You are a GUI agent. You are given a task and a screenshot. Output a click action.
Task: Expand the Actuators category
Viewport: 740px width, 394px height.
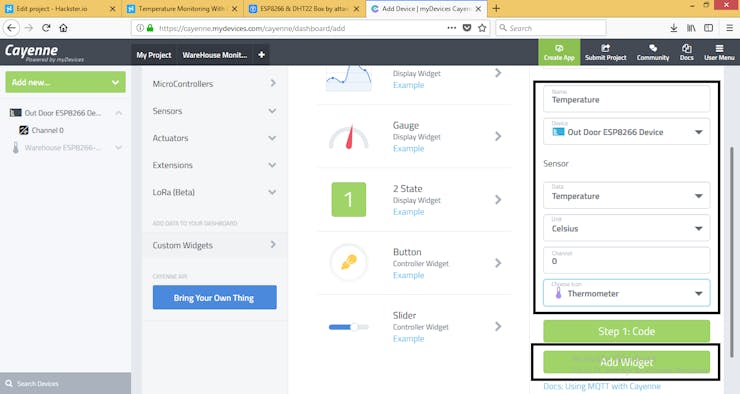point(215,138)
